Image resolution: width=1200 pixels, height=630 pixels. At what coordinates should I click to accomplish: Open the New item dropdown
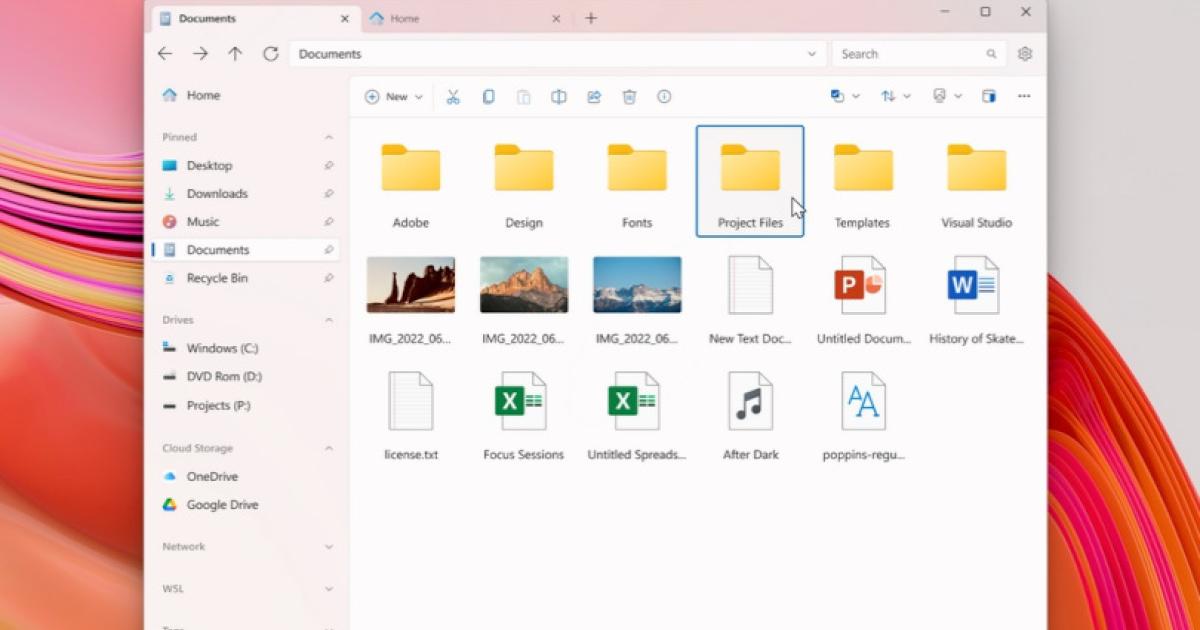(394, 97)
